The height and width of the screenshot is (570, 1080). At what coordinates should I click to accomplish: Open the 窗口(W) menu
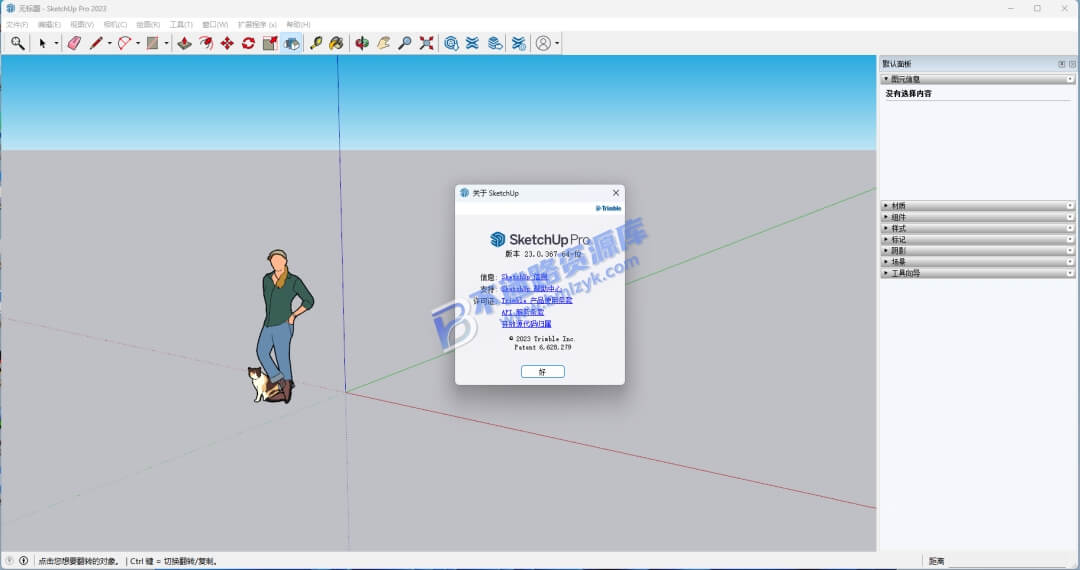pos(215,24)
